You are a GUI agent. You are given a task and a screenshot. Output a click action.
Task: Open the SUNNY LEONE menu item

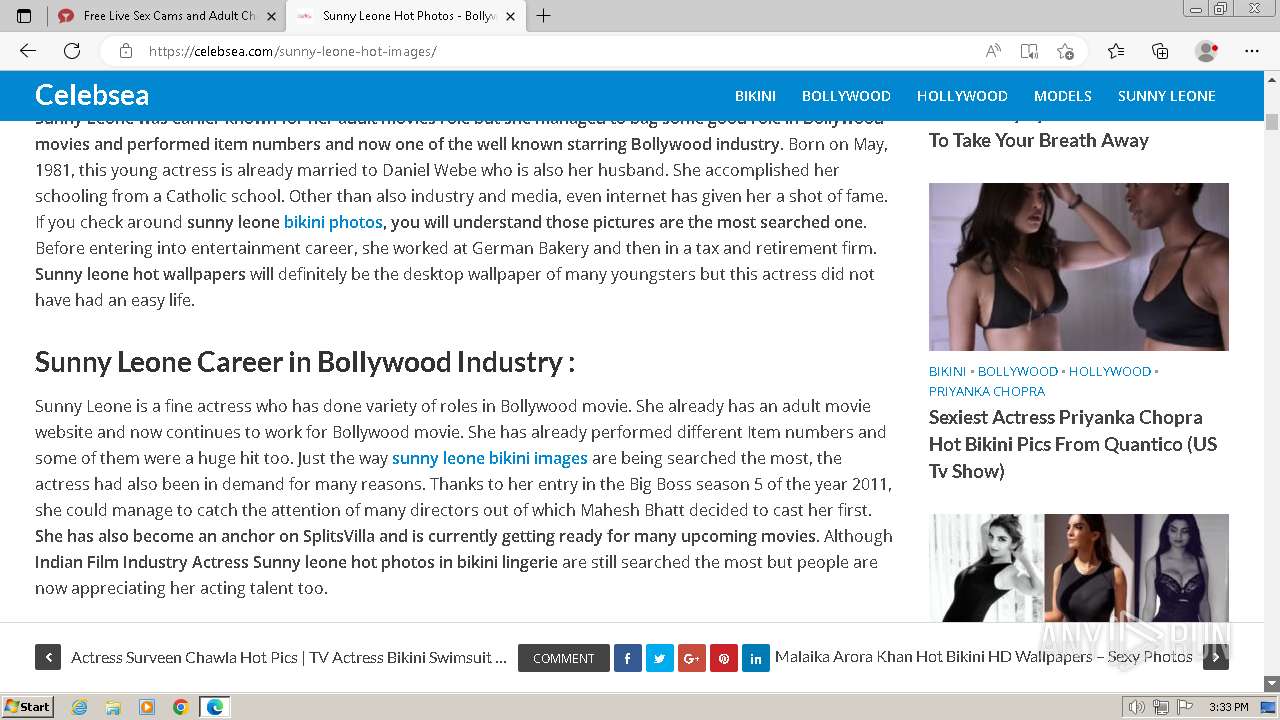[1167, 96]
